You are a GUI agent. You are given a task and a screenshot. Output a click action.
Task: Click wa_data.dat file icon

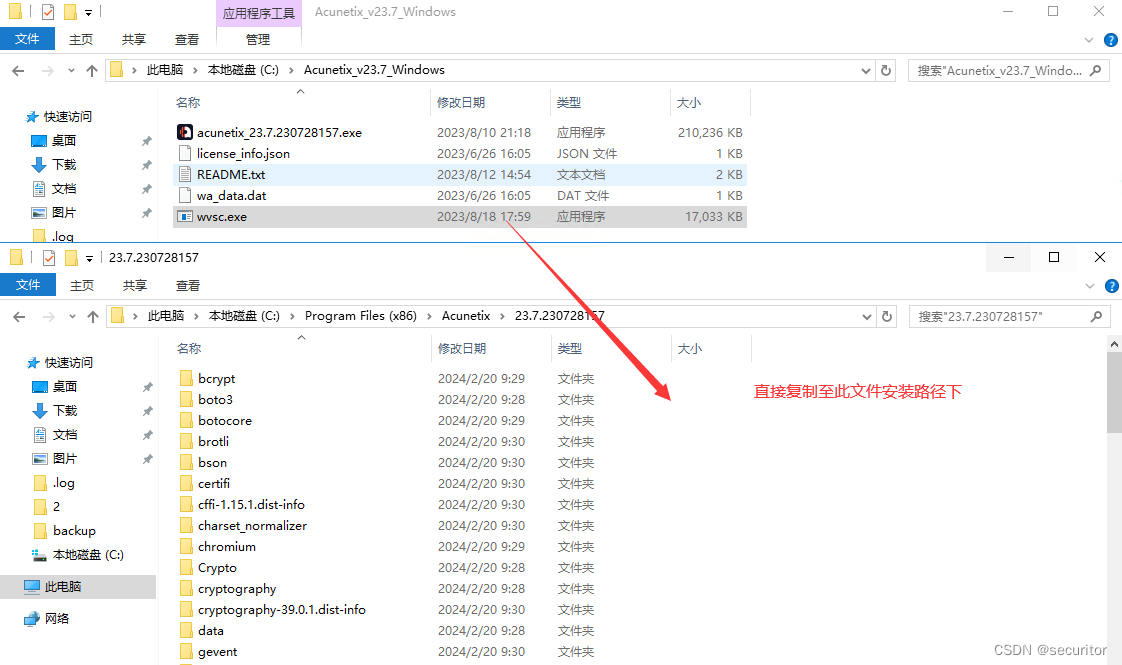[185, 195]
